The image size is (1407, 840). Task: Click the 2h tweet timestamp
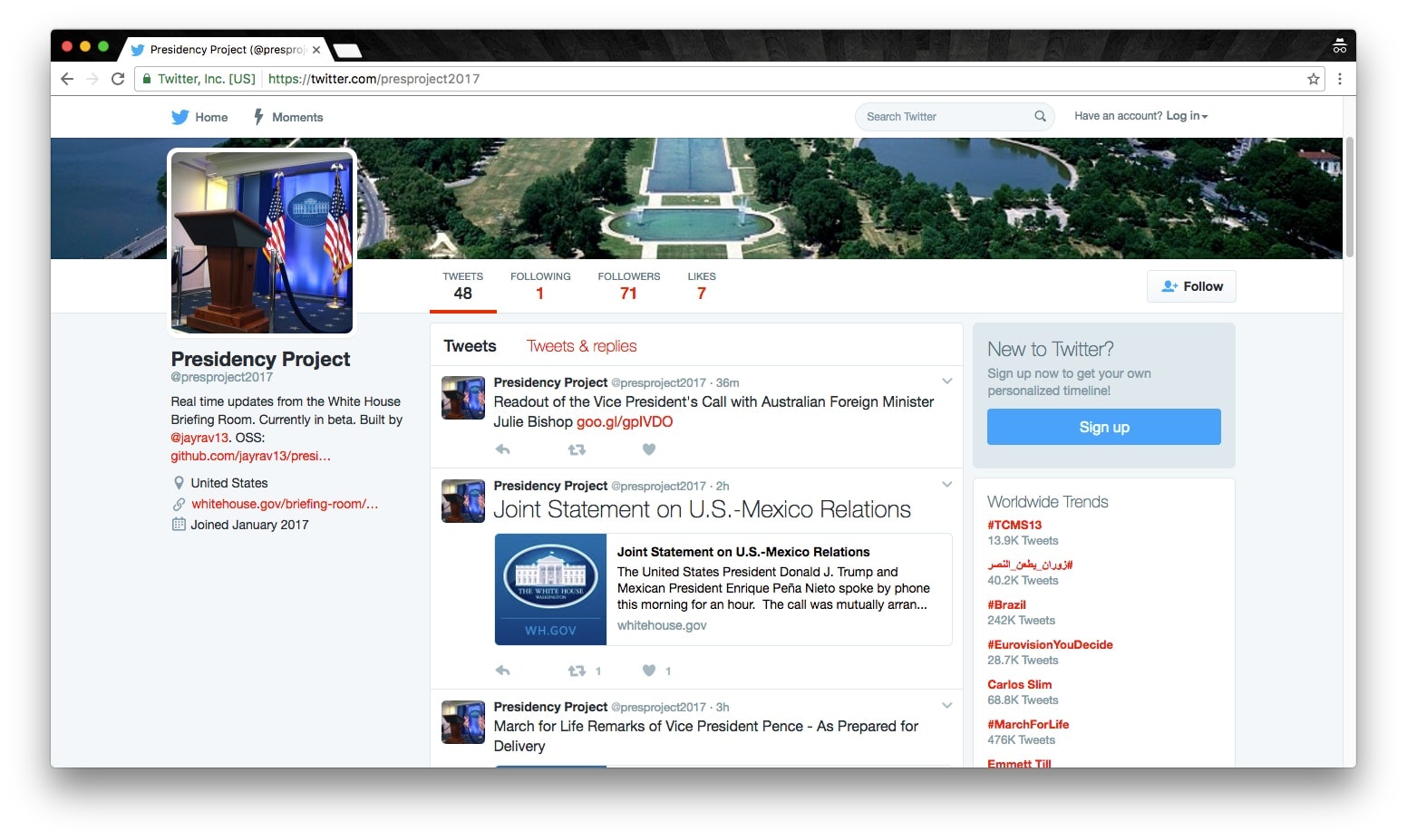pyautogui.click(x=723, y=486)
